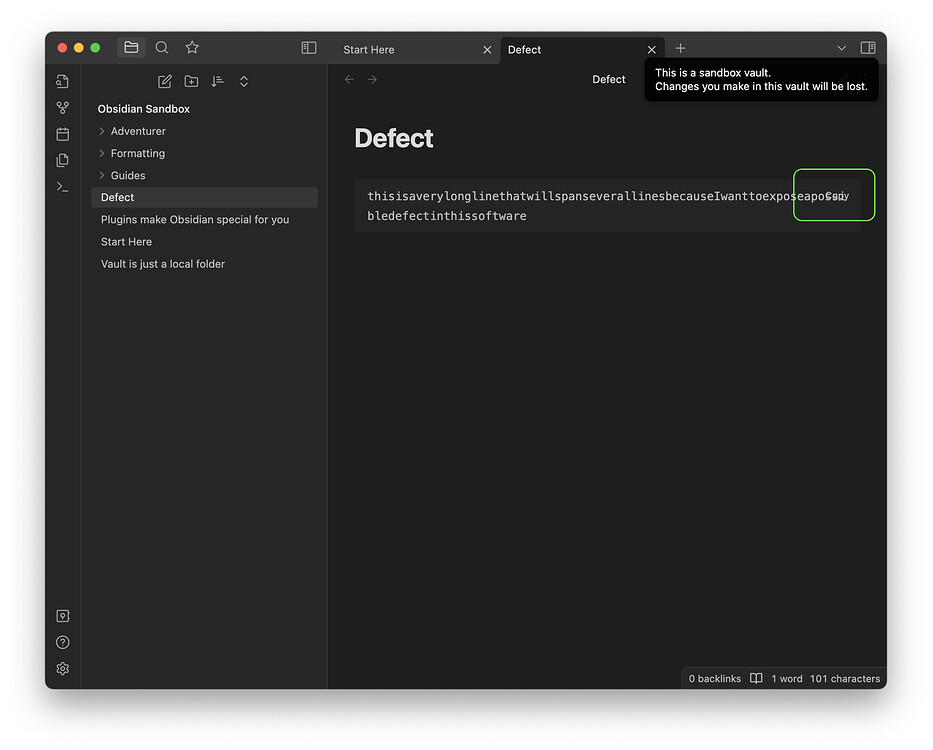Open the command palette
This screenshot has width=933, height=750.
(62, 186)
